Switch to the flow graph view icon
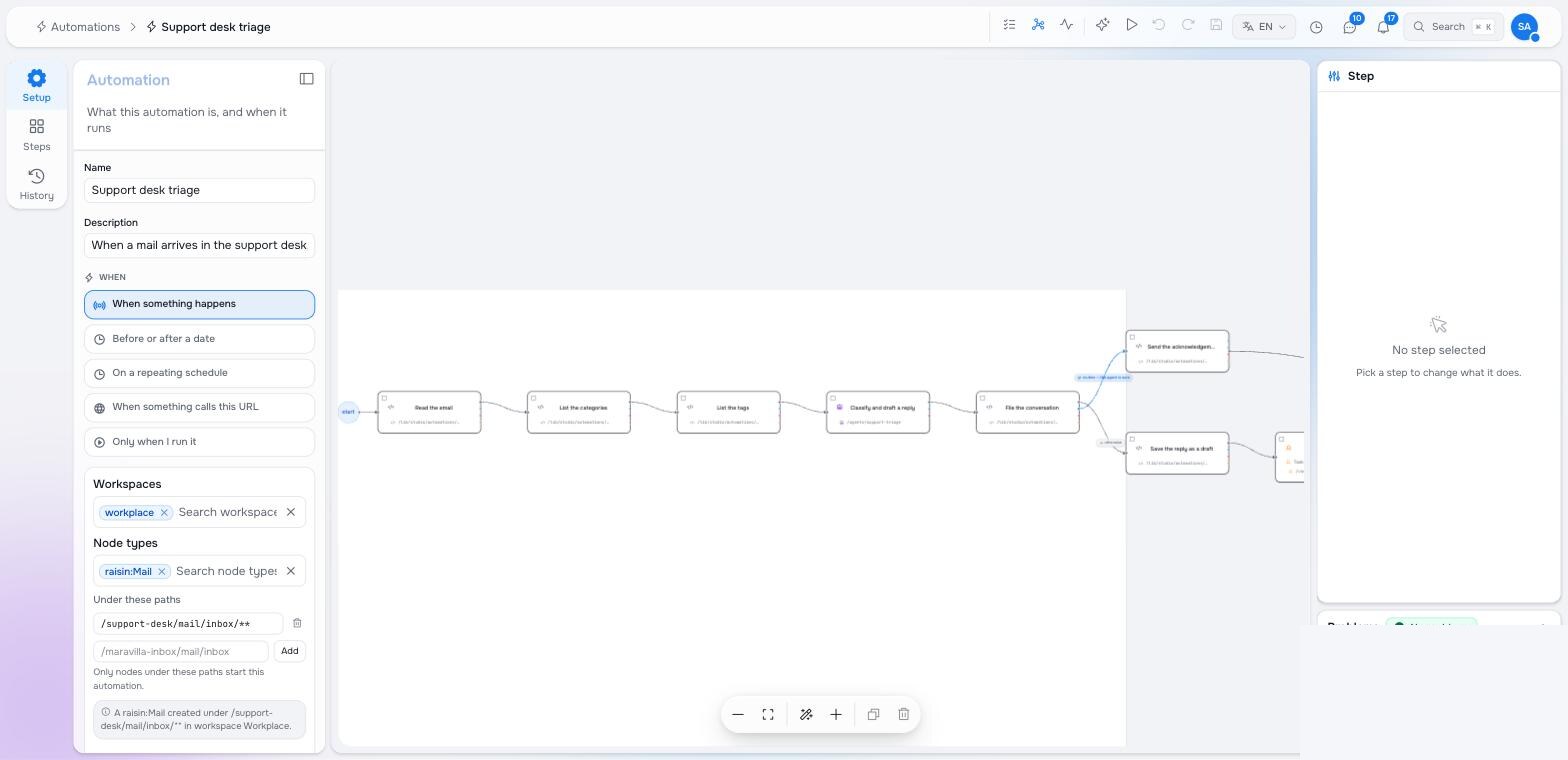This screenshot has width=1568, height=760. pyautogui.click(x=1038, y=25)
